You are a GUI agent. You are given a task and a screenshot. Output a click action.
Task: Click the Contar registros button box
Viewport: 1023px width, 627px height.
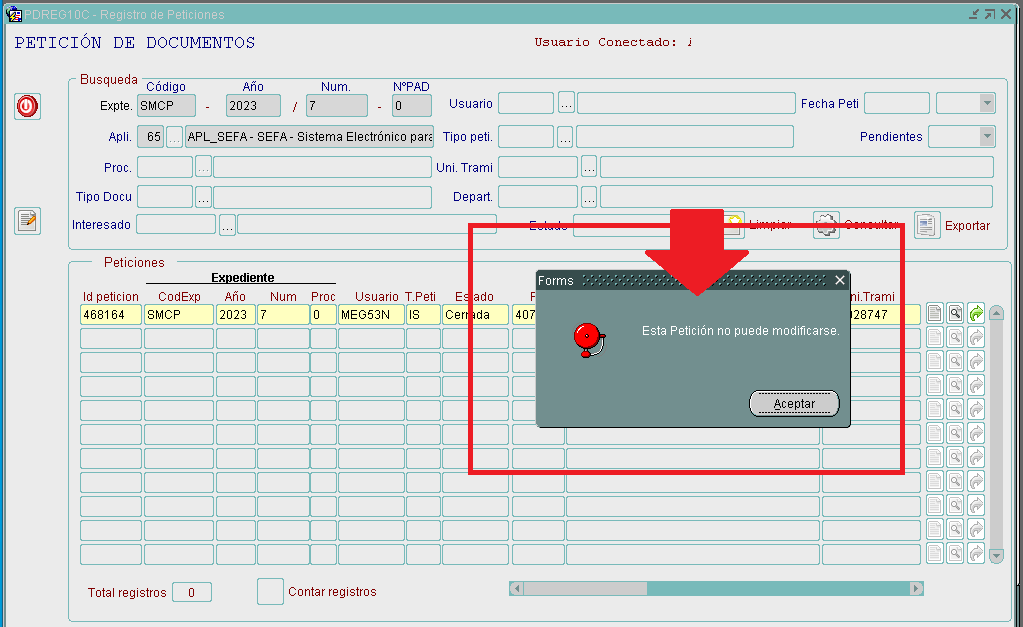coord(270,591)
